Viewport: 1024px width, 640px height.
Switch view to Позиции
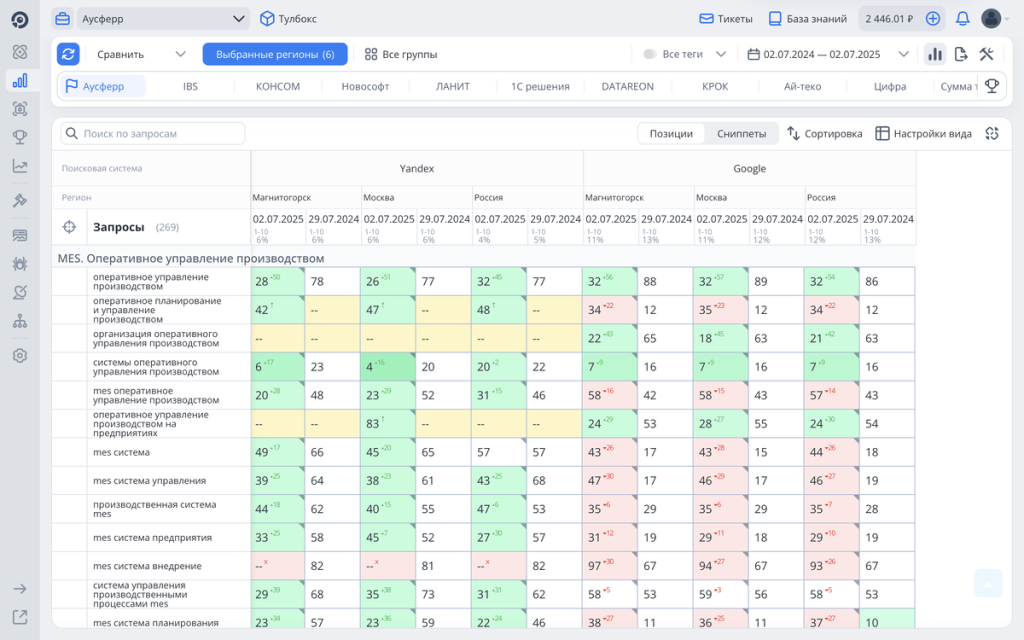point(671,134)
